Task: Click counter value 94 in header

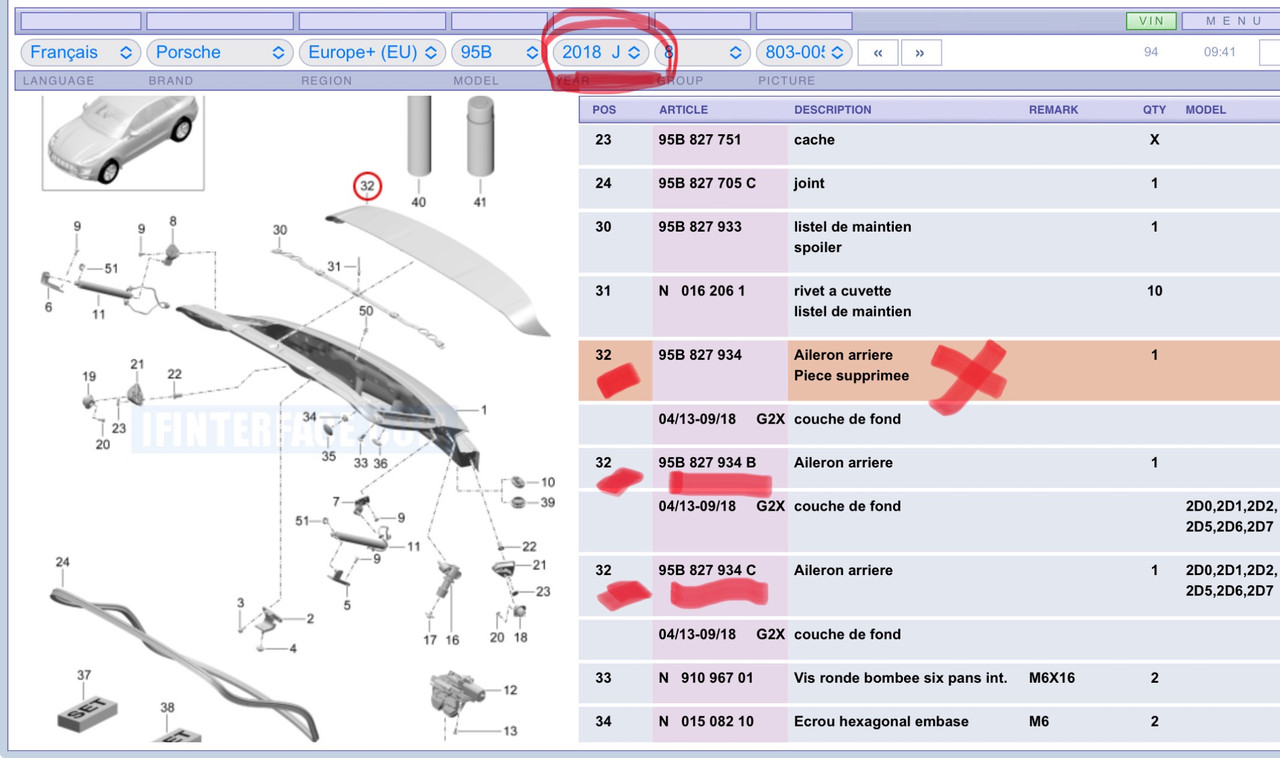Action: (x=1151, y=52)
